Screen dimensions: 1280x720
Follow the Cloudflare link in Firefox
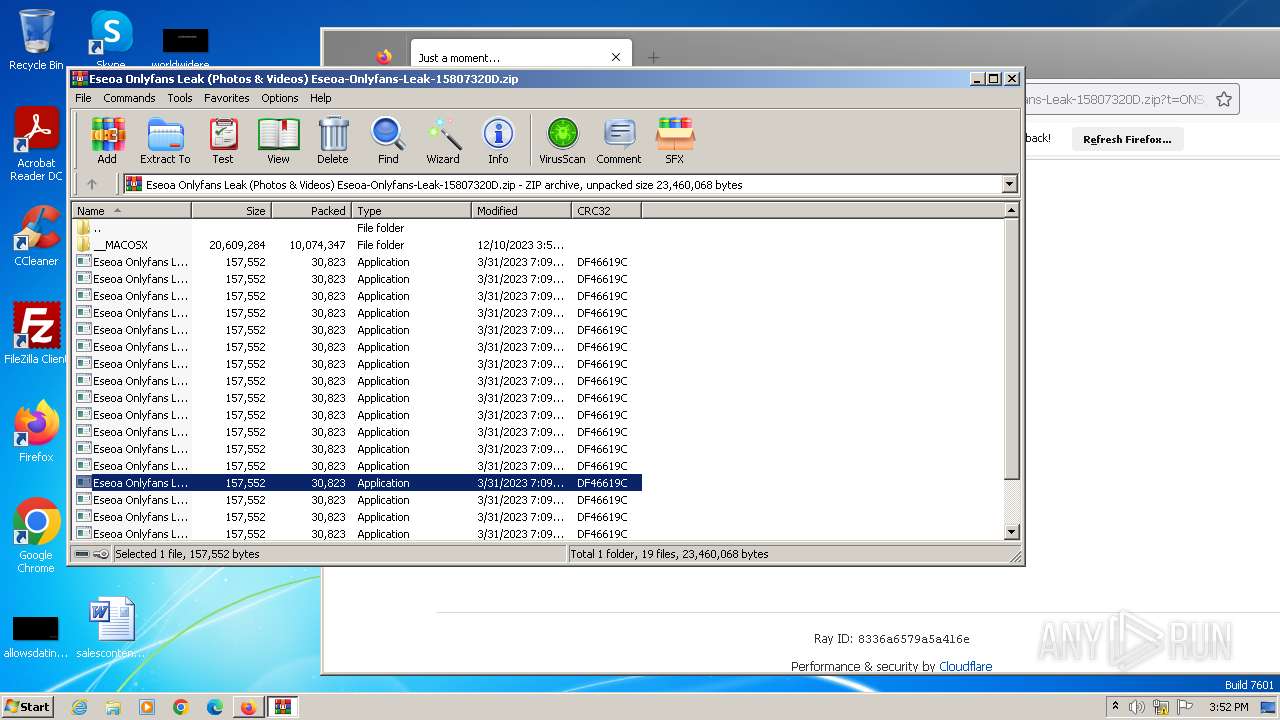(965, 666)
